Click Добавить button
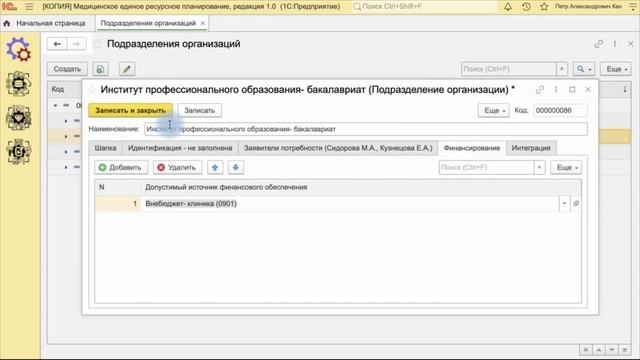640x360 pixels. point(121,167)
